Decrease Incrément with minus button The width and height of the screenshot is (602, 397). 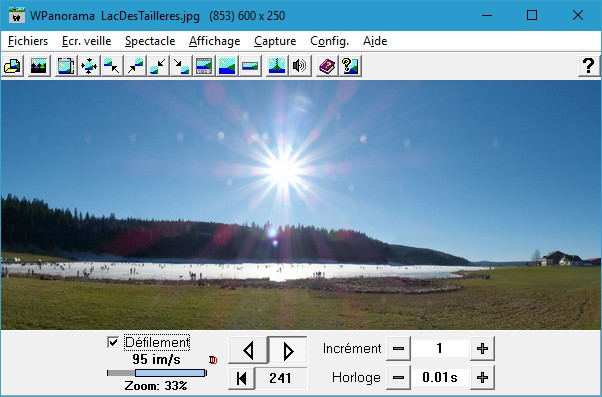point(398,349)
